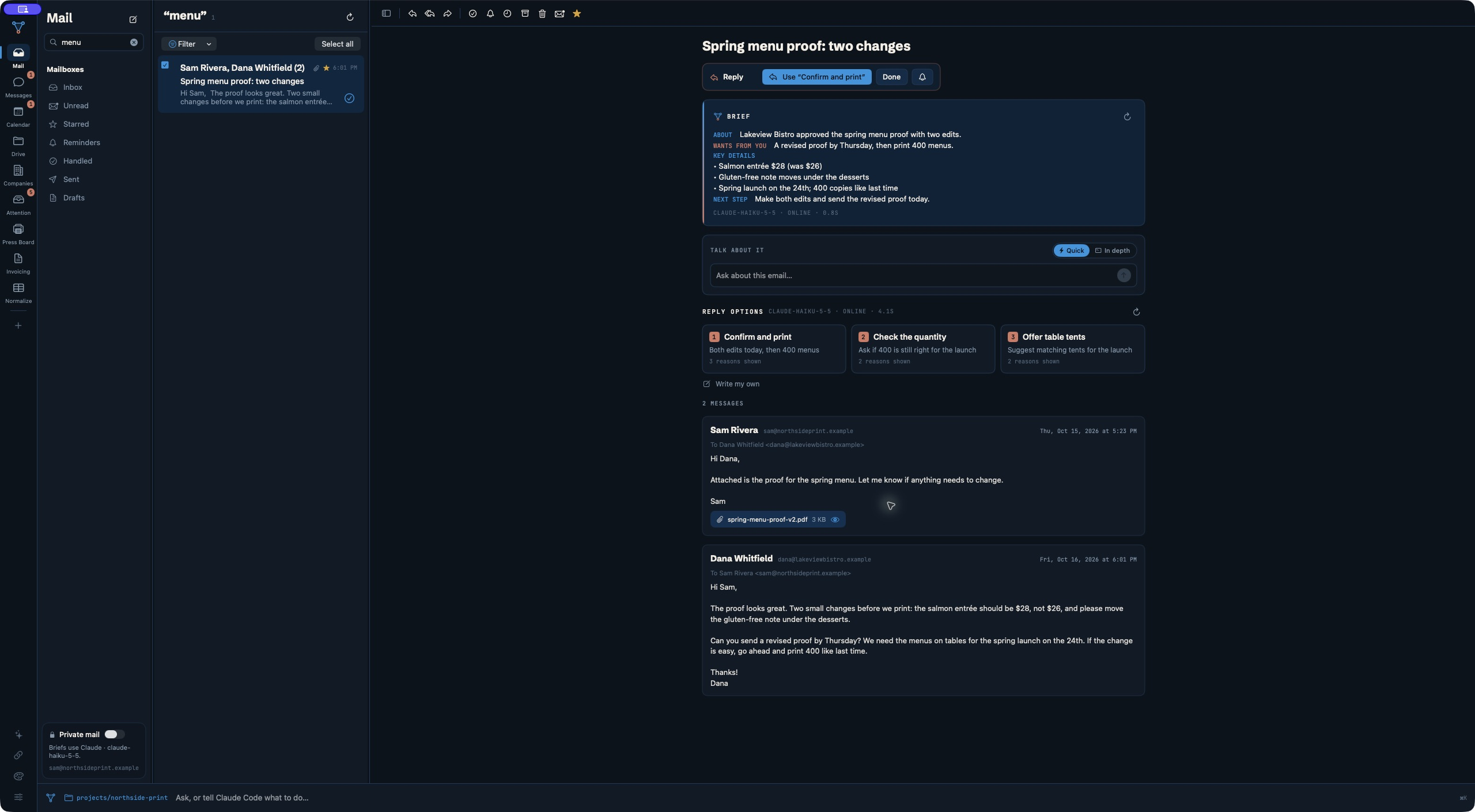Toggle the sidebar panel layout icon

pyautogui.click(x=386, y=13)
